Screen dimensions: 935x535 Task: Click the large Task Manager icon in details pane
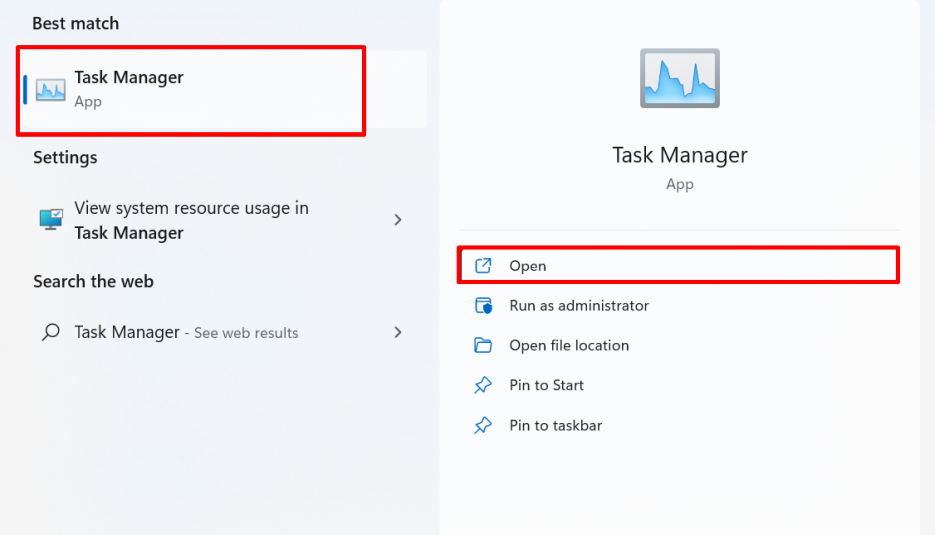pos(679,78)
